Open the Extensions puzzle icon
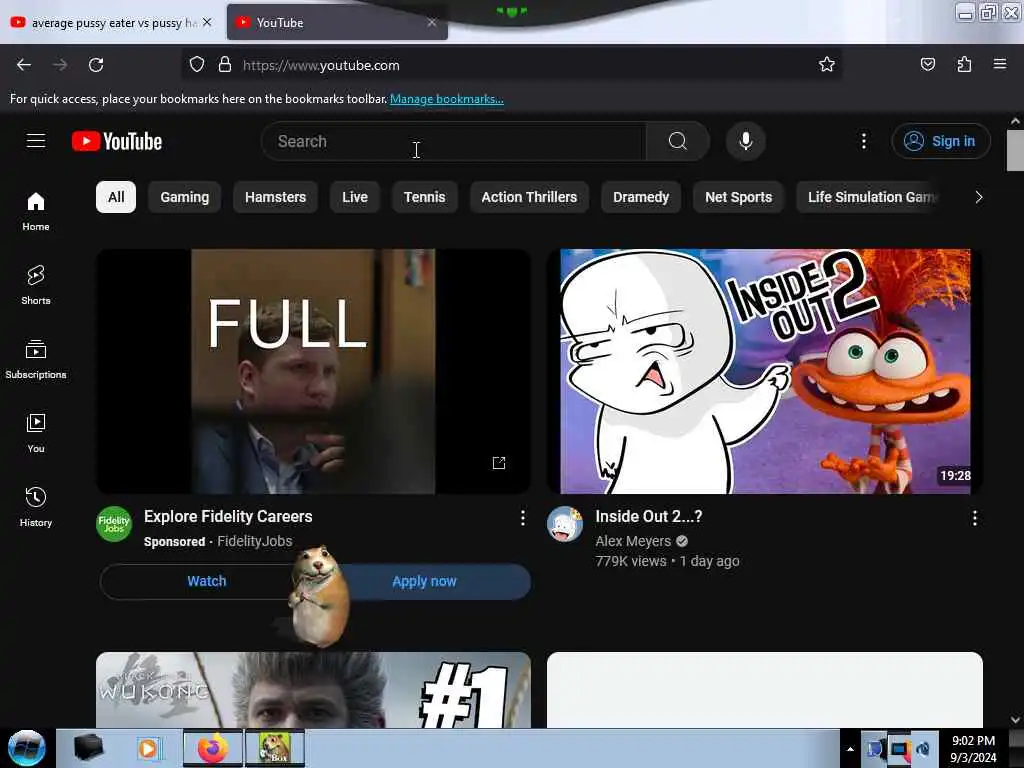1024x768 pixels. click(x=964, y=64)
